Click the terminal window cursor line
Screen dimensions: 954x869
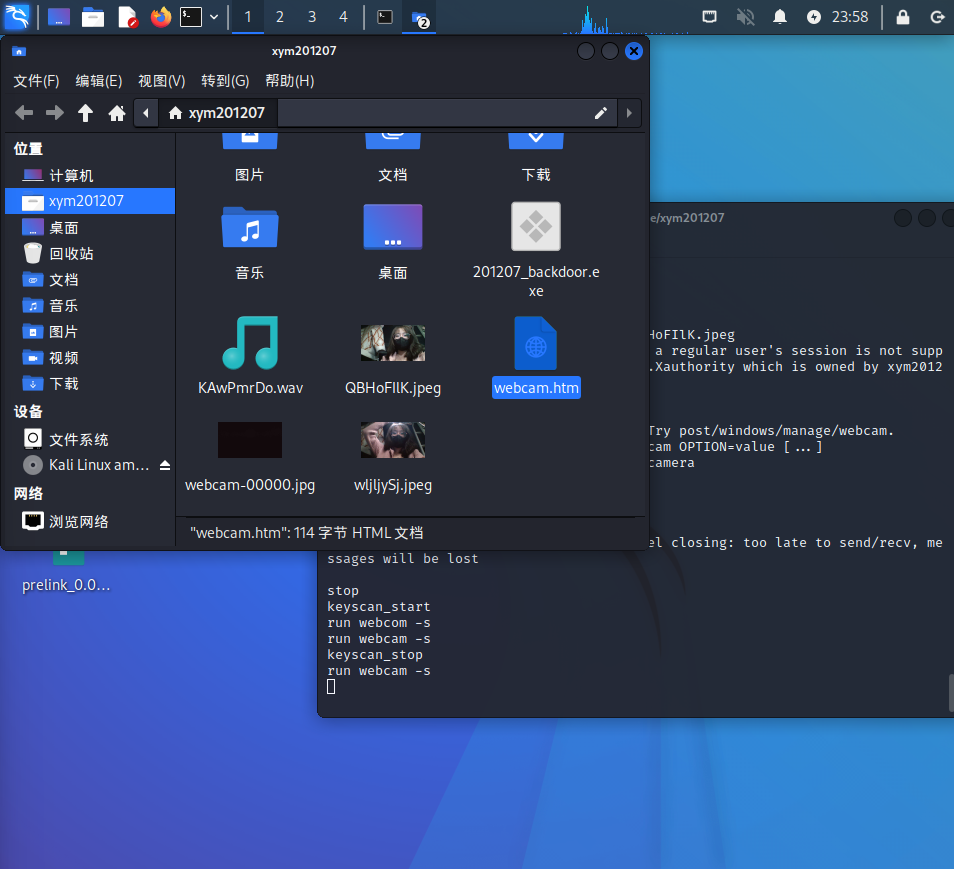pyautogui.click(x=331, y=687)
